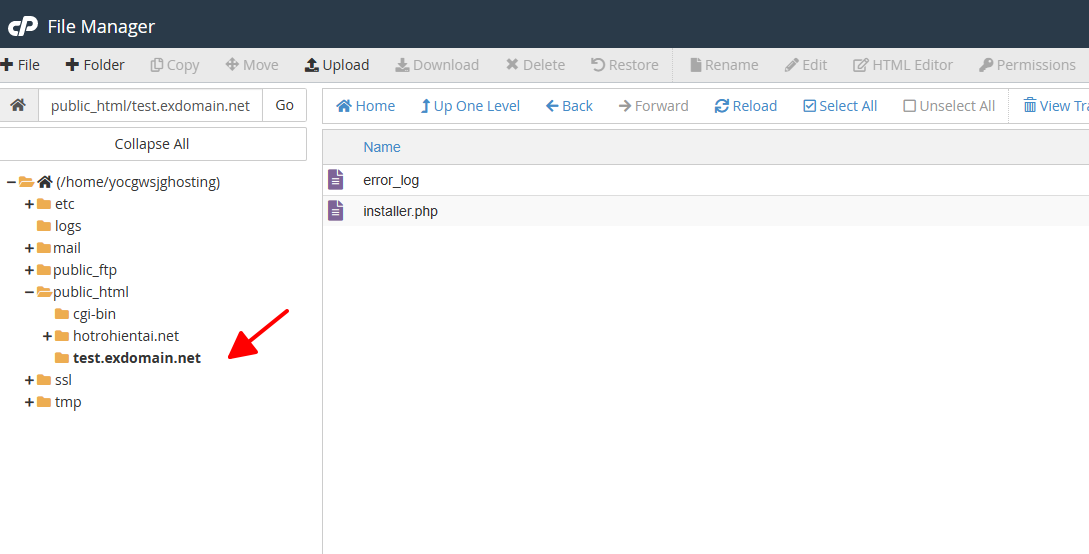The image size is (1089, 554).
Task: Click the Reload button
Action: click(745, 106)
